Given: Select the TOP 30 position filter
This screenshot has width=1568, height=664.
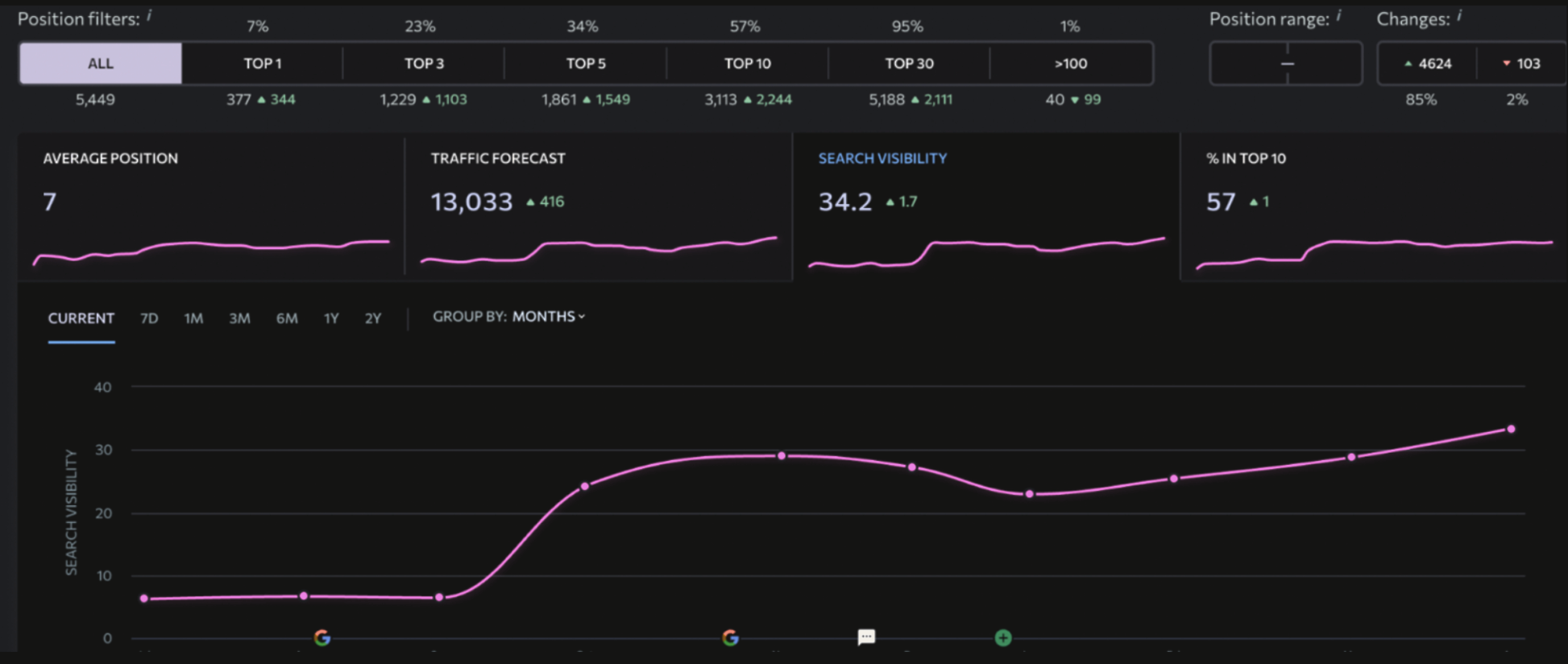Looking at the screenshot, I should [909, 64].
